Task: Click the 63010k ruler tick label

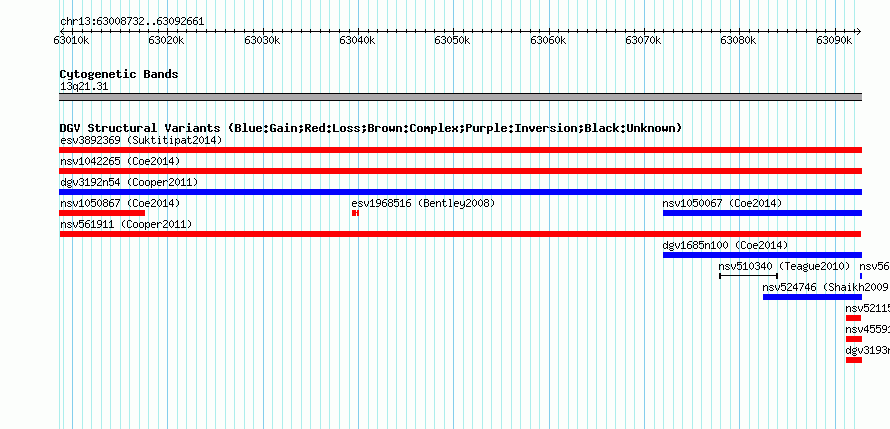Action: point(71,41)
